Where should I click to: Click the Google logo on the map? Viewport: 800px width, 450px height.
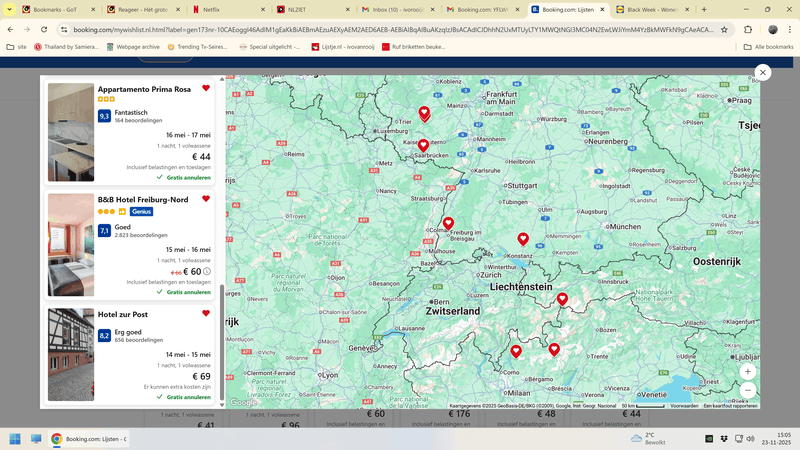pyautogui.click(x=243, y=403)
